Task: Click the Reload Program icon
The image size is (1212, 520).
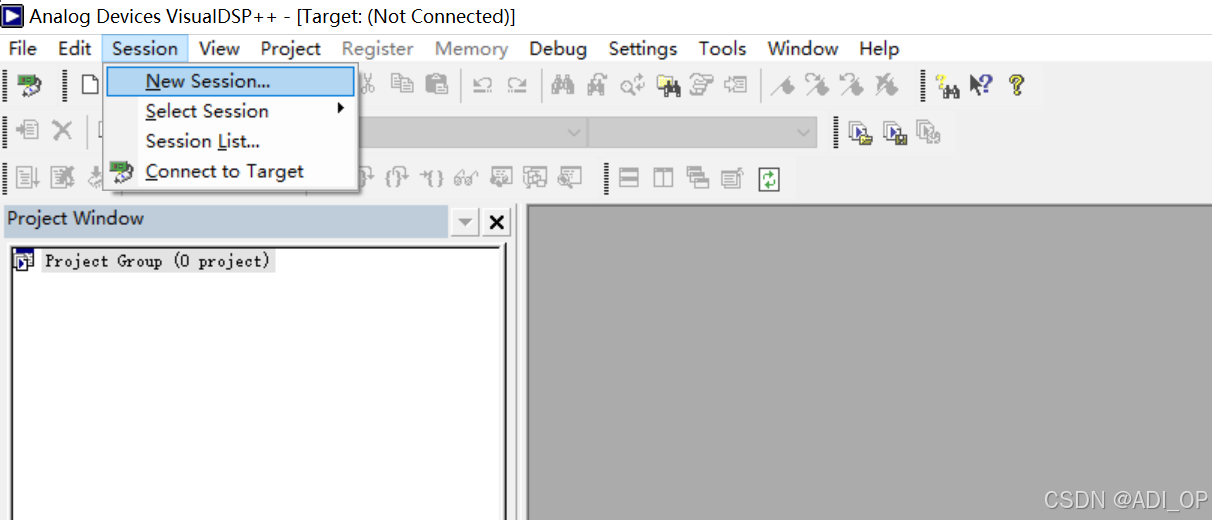Action: [x=929, y=132]
